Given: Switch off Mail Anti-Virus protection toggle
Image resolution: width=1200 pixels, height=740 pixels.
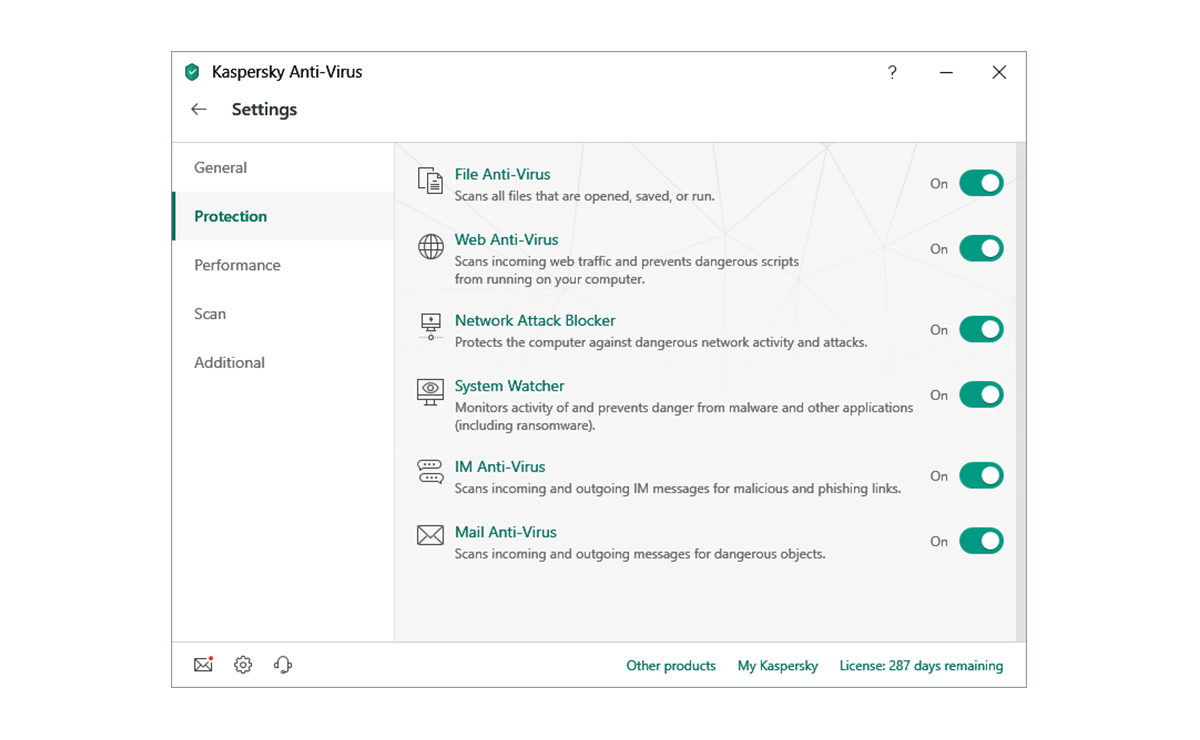Looking at the screenshot, I should [x=981, y=541].
